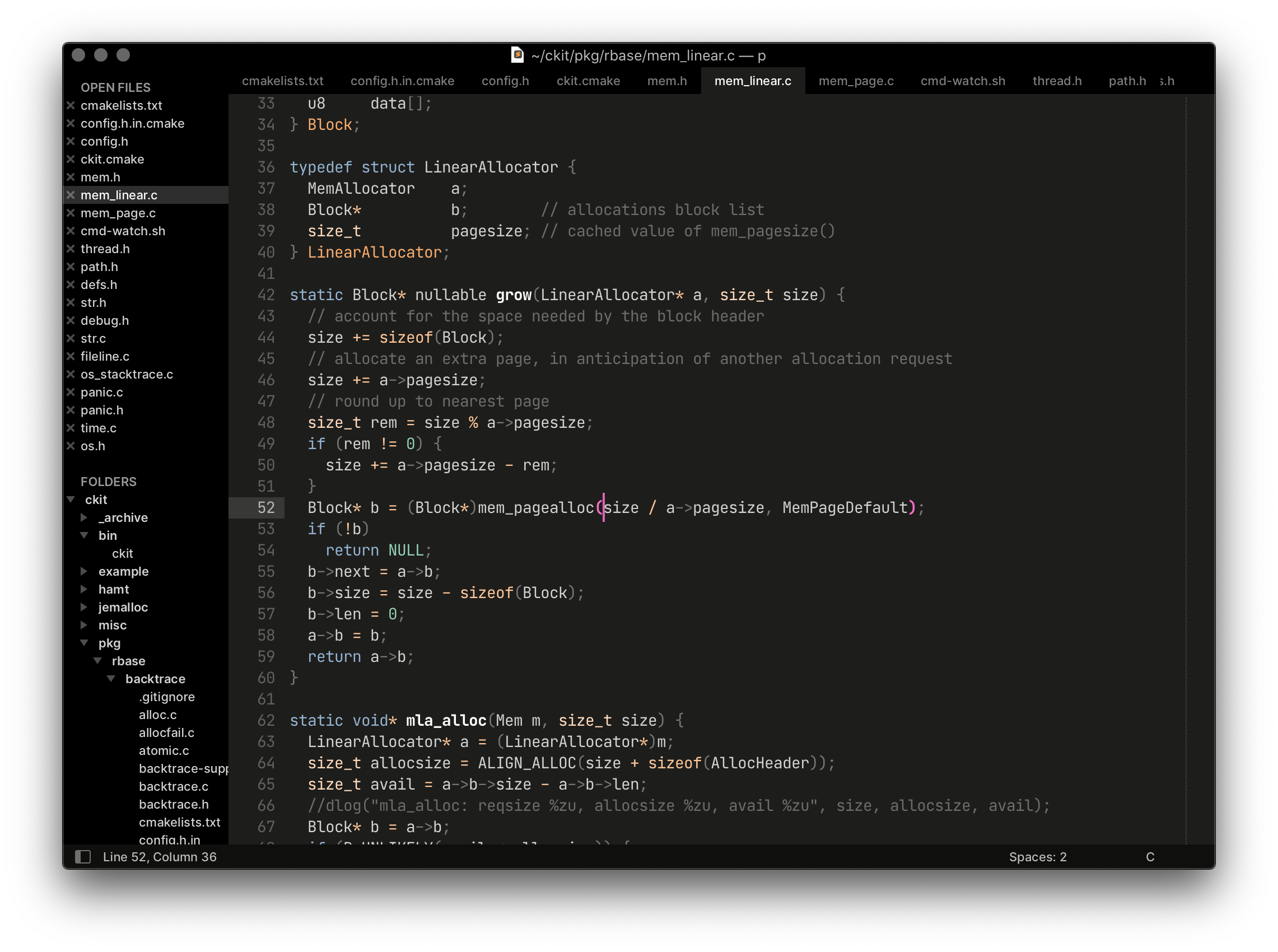Collapse the backtrace folder
The height and width of the screenshot is (952, 1278).
pos(111,679)
